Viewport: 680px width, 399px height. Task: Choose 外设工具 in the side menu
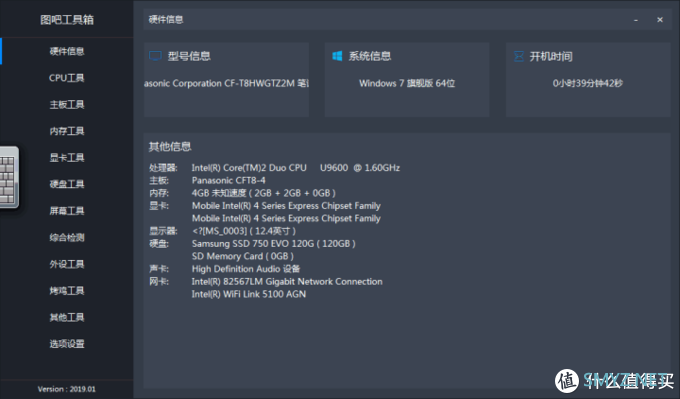(67, 264)
